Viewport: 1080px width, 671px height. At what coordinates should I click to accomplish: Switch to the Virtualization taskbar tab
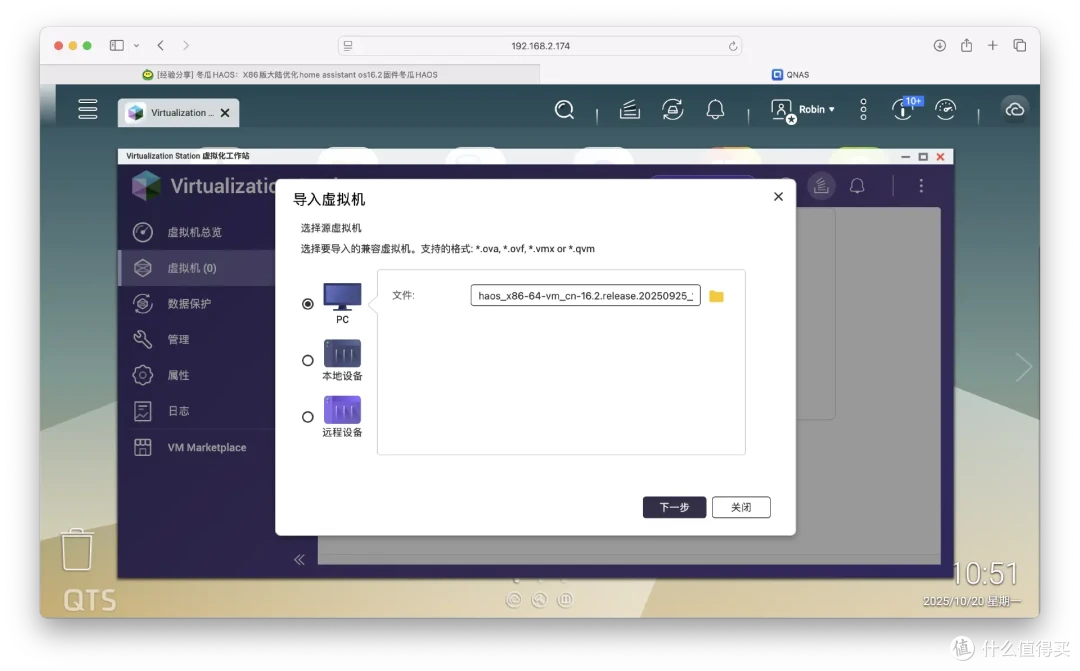click(x=178, y=113)
